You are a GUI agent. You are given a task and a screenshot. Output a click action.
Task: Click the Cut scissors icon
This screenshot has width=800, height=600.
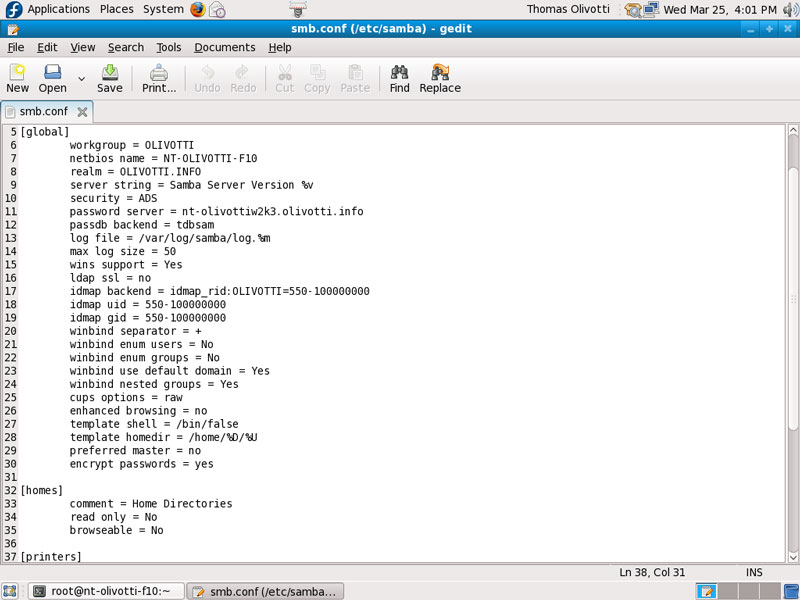pyautogui.click(x=285, y=79)
